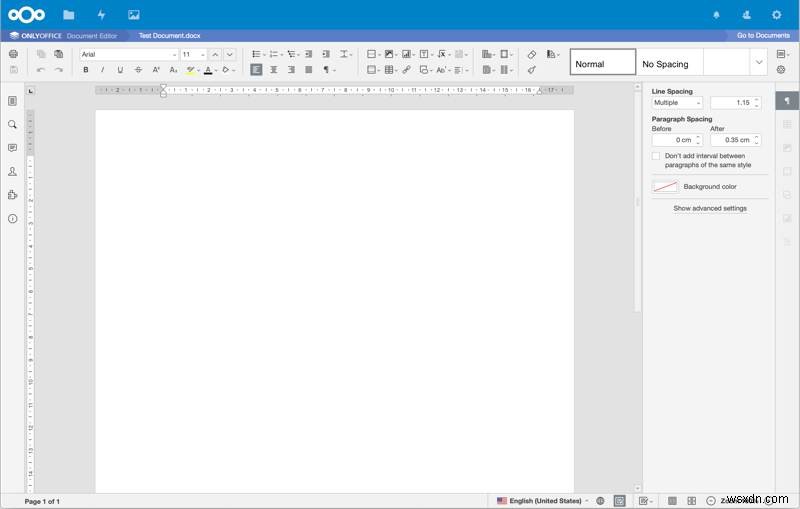800x509 pixels.
Task: Open the plugins icon in left sidebar
Action: click(13, 195)
